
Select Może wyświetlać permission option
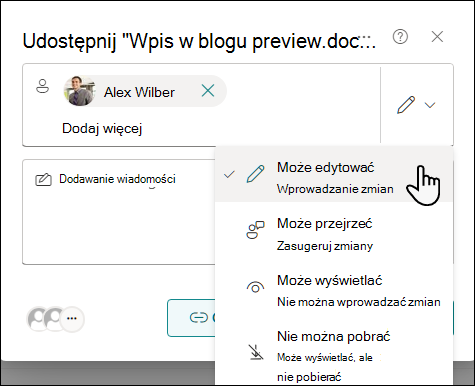pyautogui.click(x=333, y=287)
